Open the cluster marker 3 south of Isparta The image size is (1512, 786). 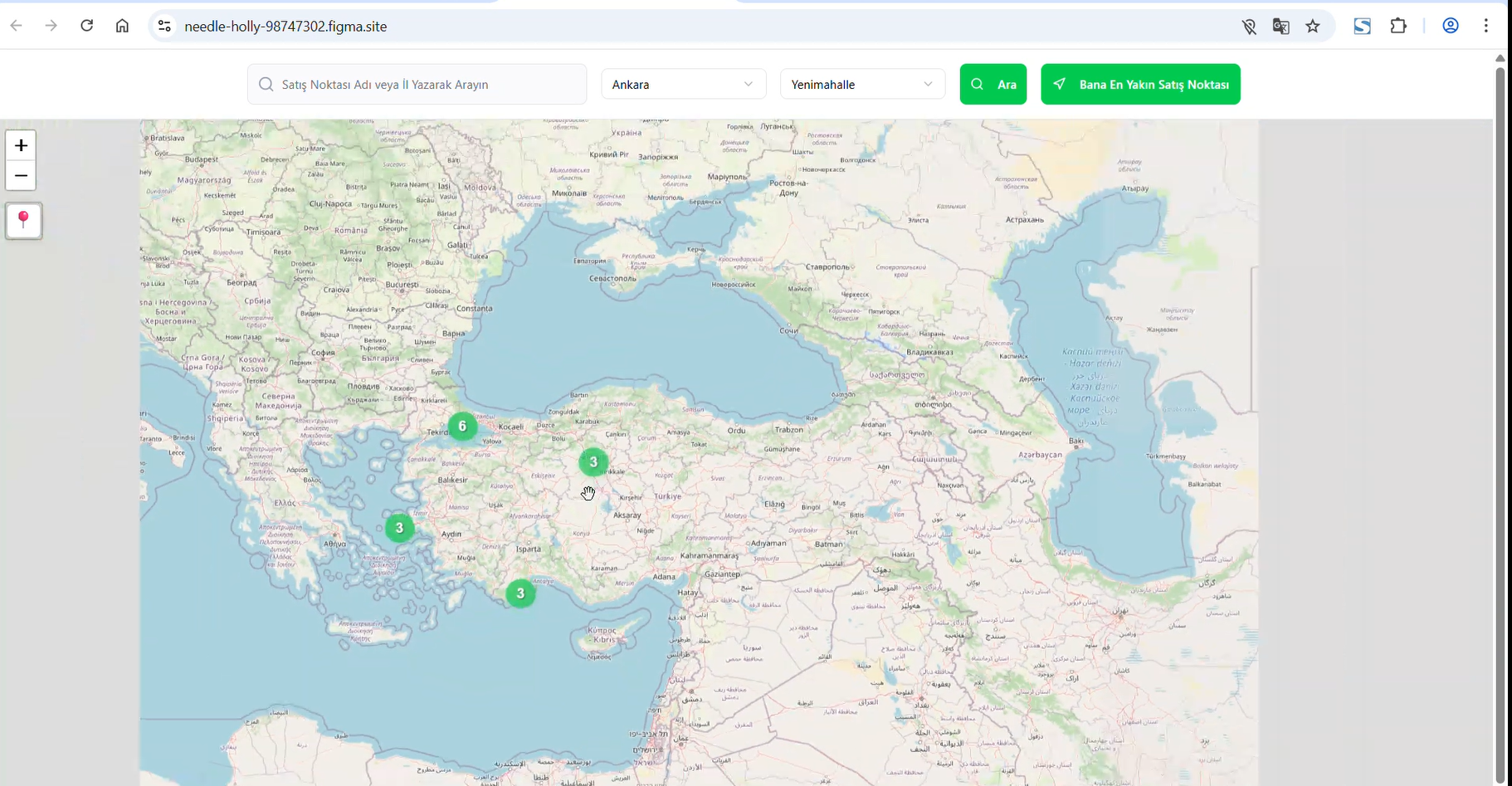(520, 593)
